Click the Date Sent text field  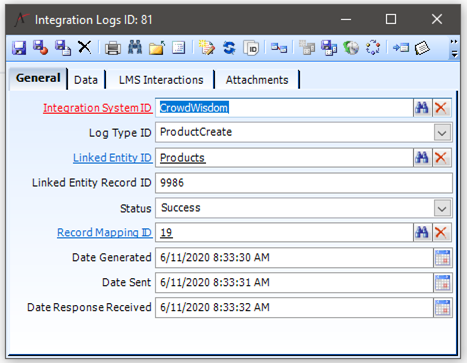[x=294, y=282]
